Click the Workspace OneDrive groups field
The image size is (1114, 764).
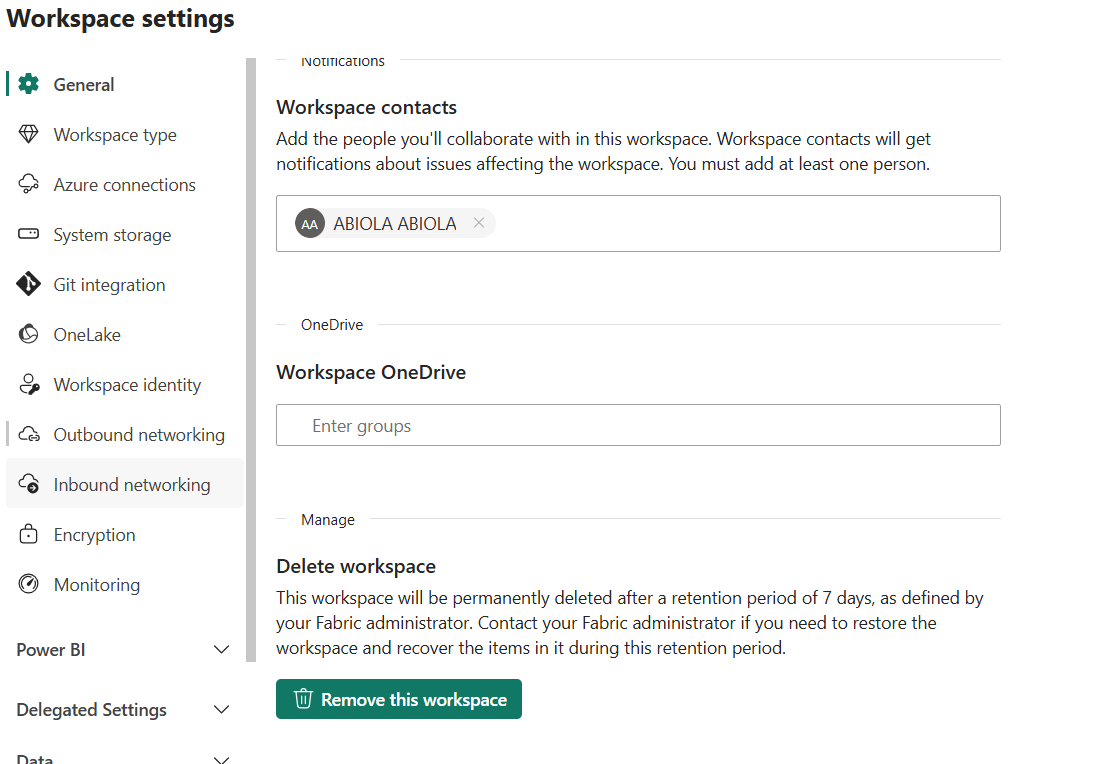click(638, 426)
